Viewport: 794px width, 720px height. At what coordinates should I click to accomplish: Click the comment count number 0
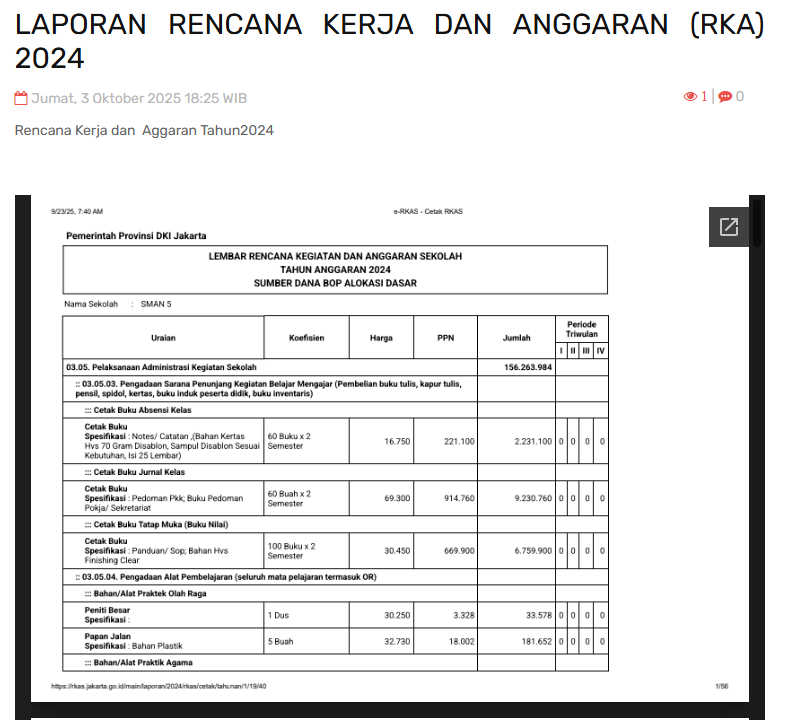click(740, 97)
